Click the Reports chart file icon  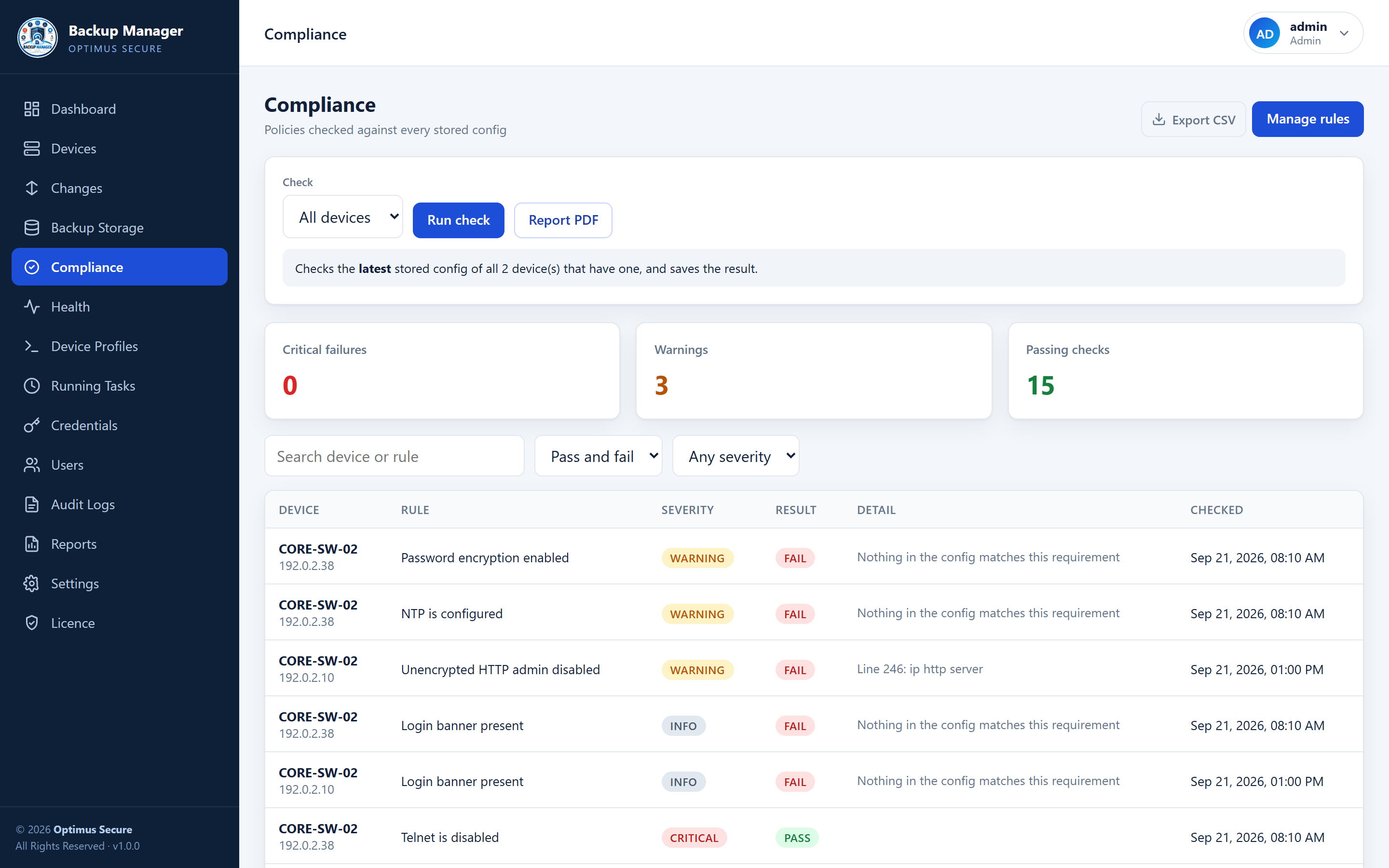31,544
